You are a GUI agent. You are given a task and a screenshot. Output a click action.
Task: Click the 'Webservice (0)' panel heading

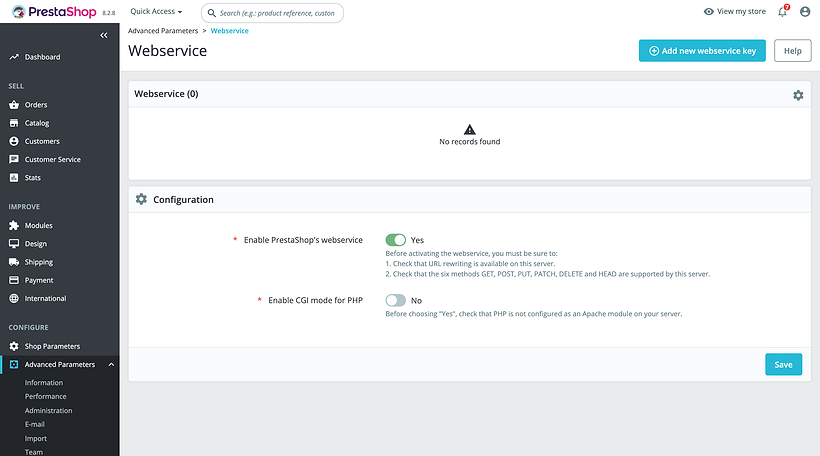click(166, 94)
